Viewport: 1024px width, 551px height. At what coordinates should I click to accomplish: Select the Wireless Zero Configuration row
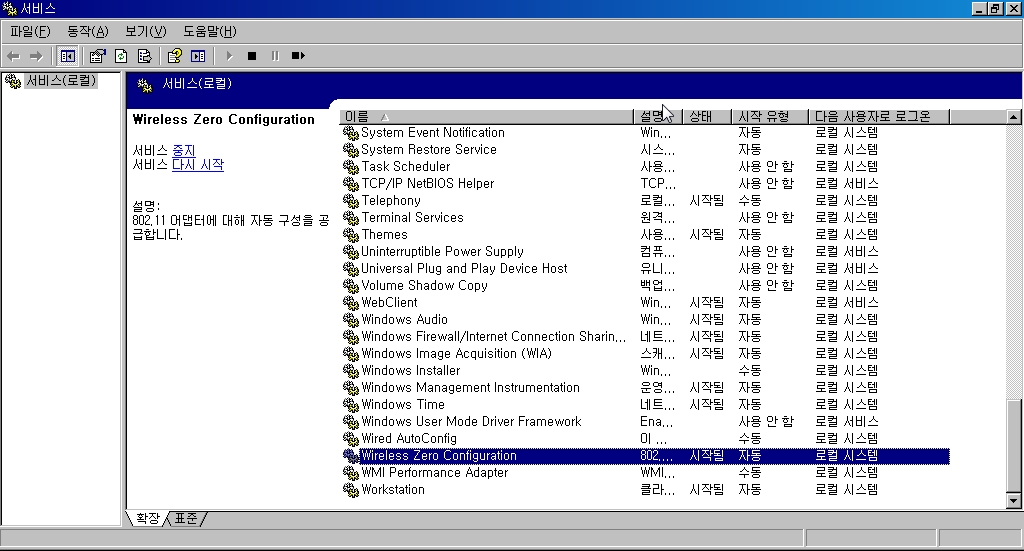click(646, 455)
